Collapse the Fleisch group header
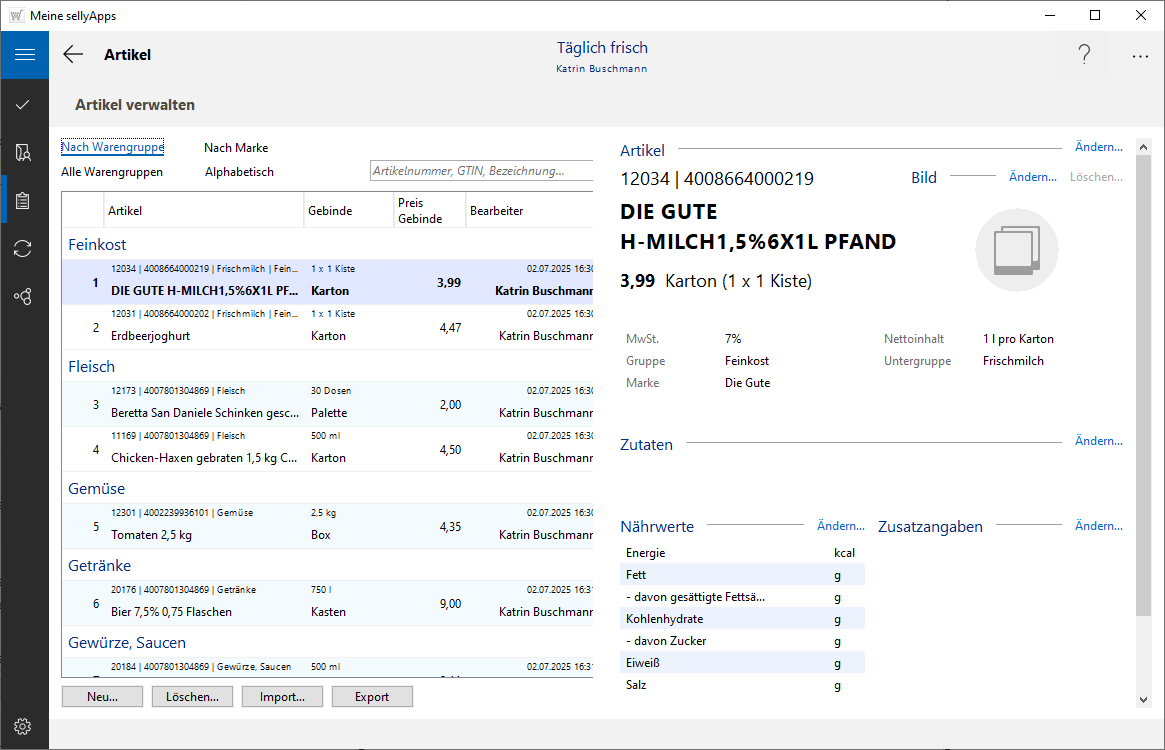The height and width of the screenshot is (750, 1165). [x=91, y=367]
